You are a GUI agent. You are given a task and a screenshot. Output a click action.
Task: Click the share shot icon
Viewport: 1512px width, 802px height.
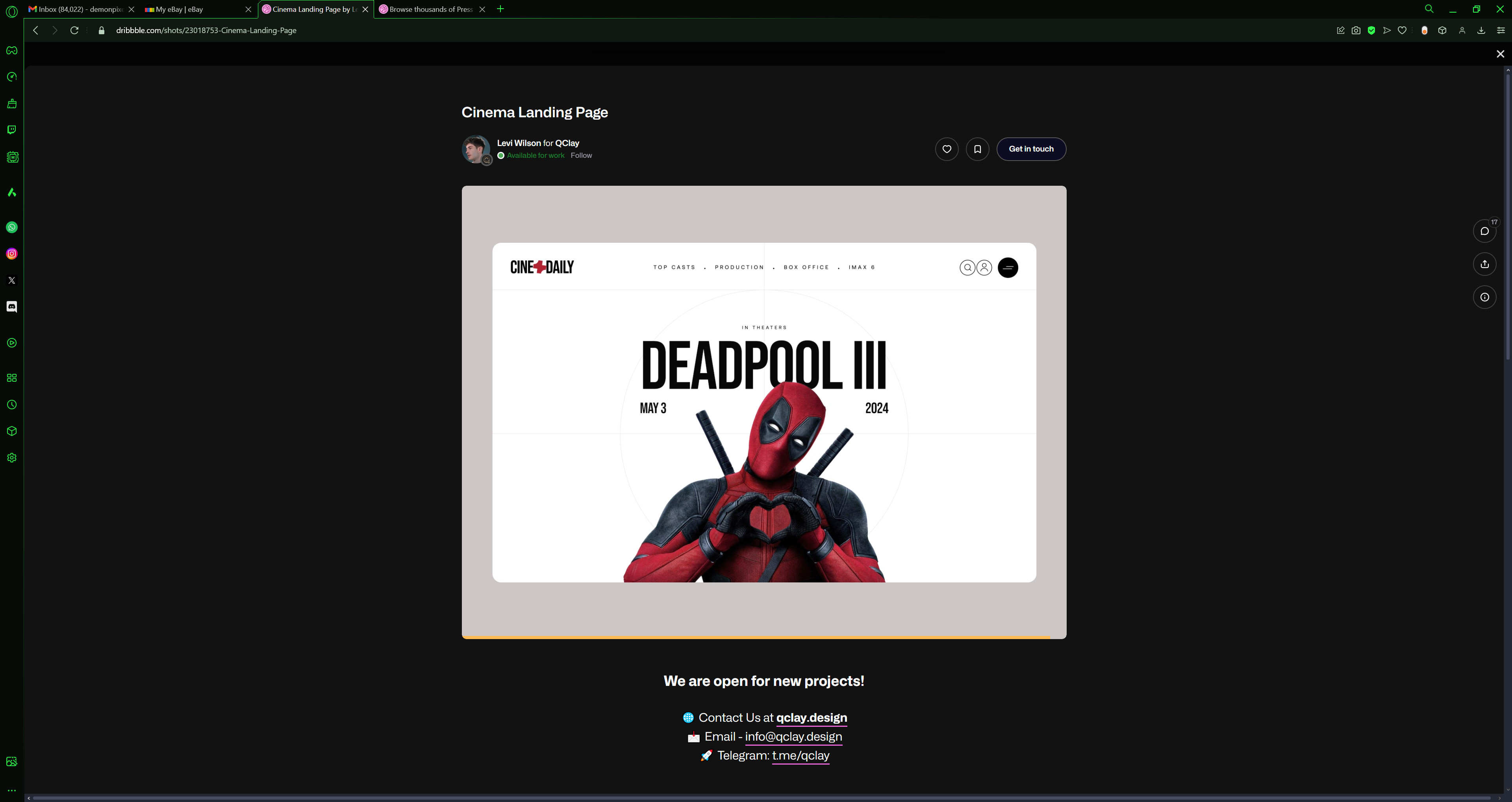pyautogui.click(x=1484, y=264)
